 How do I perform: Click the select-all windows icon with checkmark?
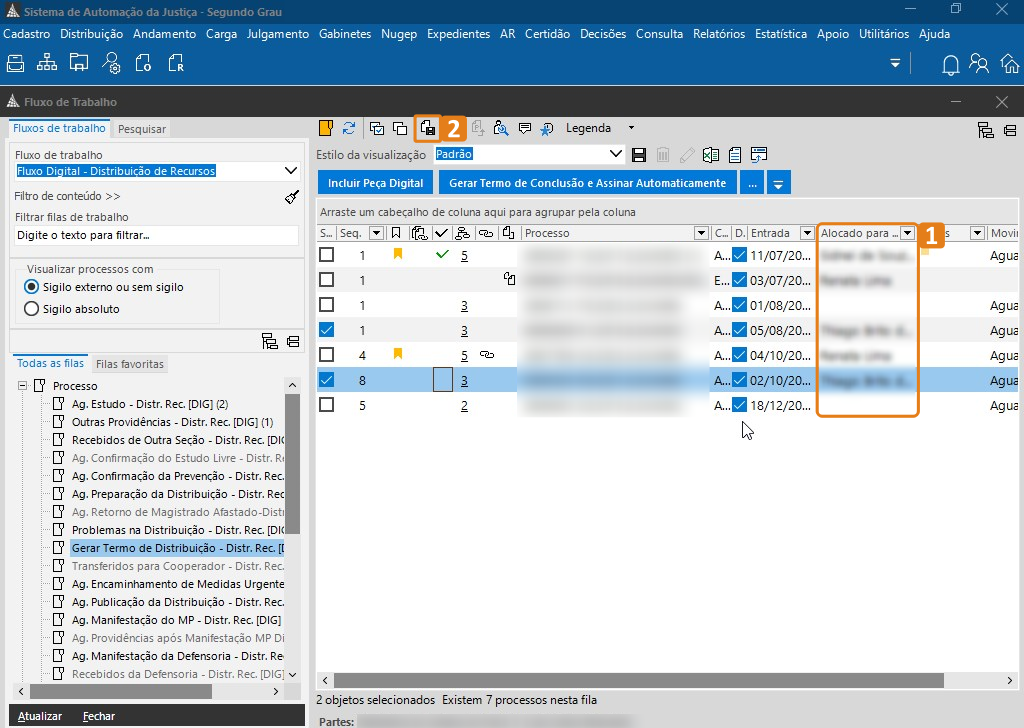(x=377, y=128)
